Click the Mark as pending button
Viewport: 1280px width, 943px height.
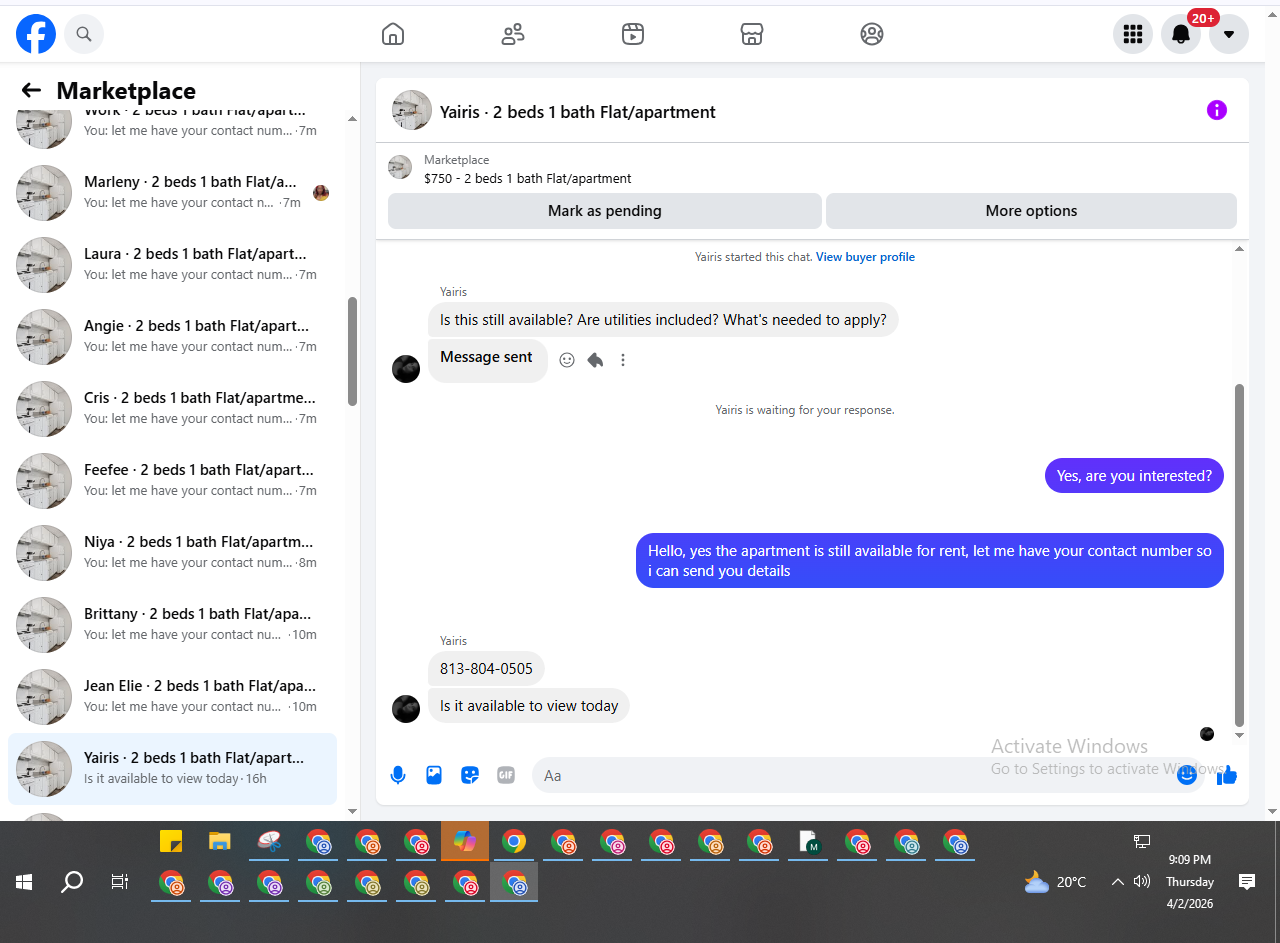coord(605,211)
